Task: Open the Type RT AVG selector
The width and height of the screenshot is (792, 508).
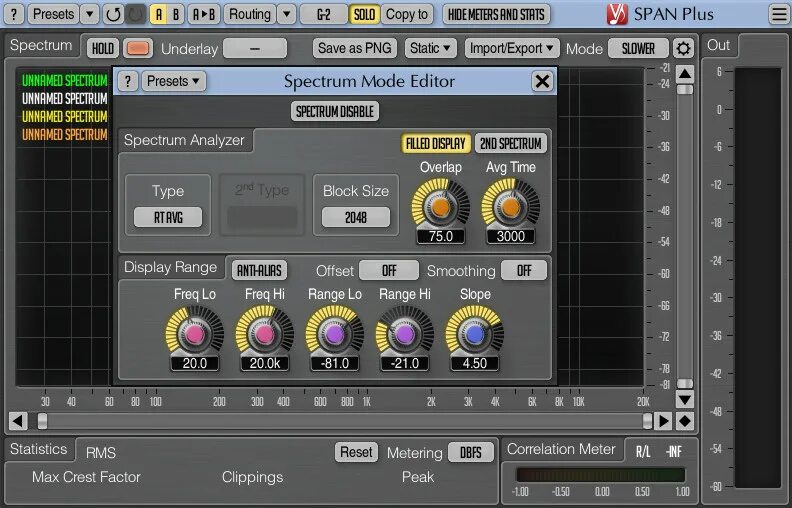Action: [168, 218]
